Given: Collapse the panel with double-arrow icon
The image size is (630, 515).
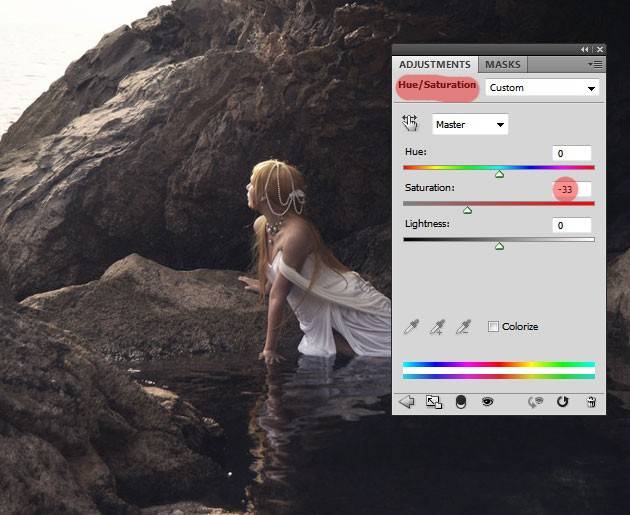Looking at the screenshot, I should click(x=584, y=49).
